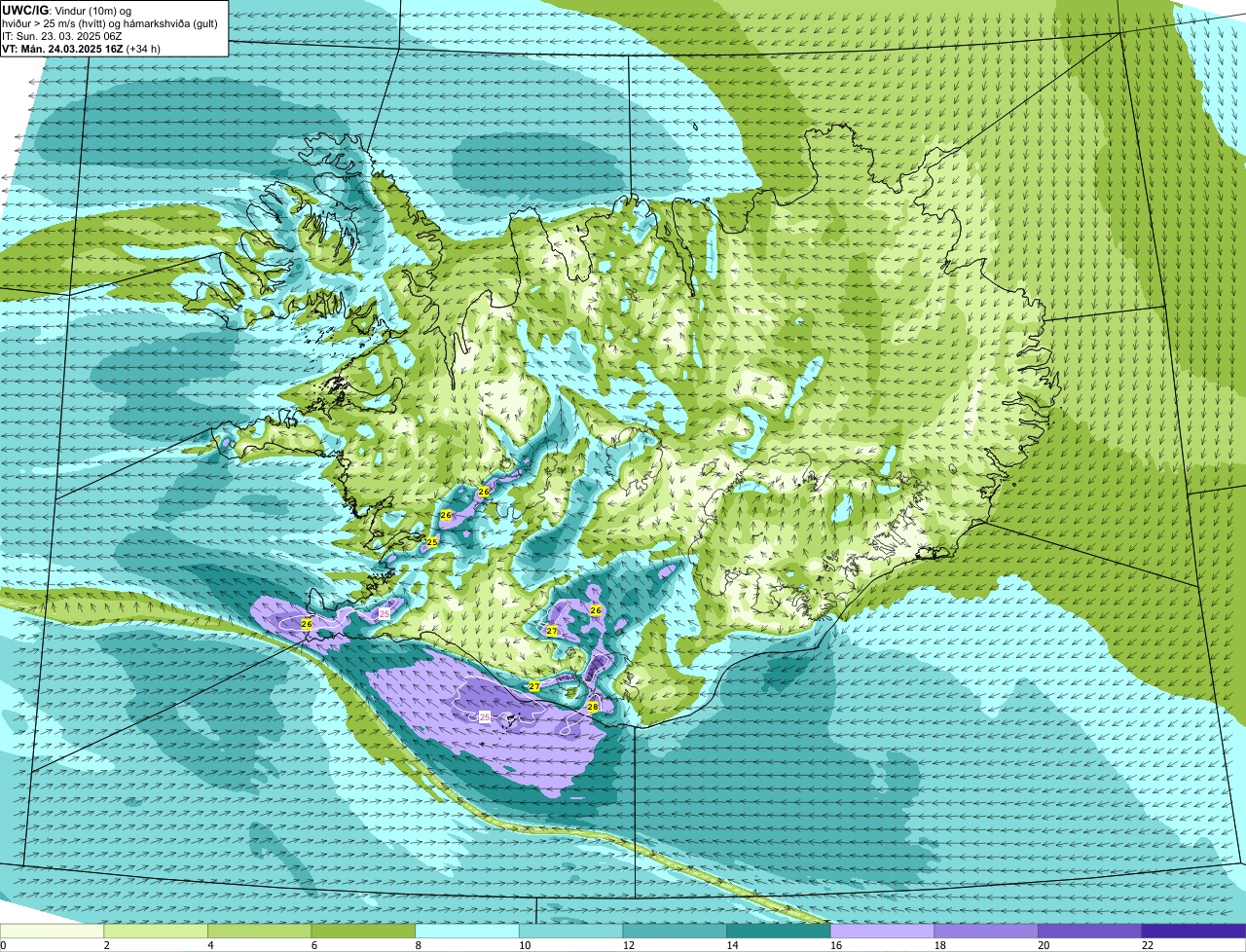1246x952 pixels.
Task: Click the legend tick label "14"
Action: click(x=732, y=945)
